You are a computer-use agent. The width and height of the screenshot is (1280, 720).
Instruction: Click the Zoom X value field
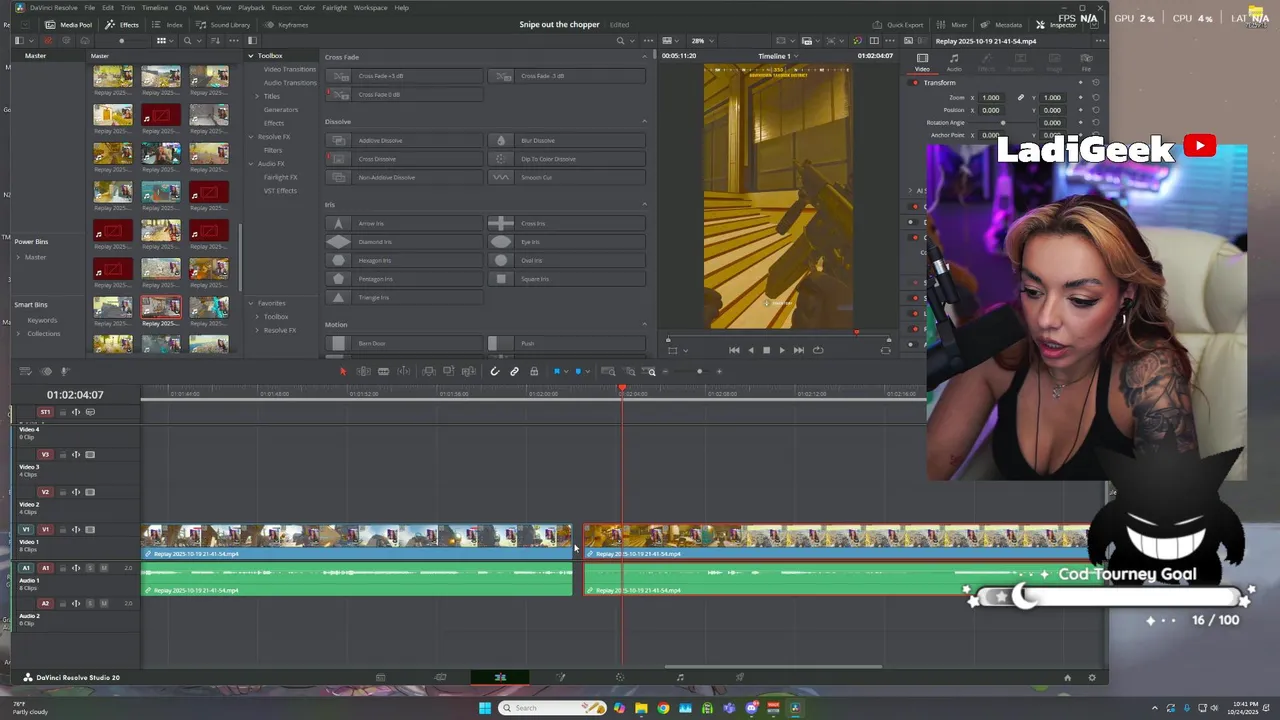click(x=990, y=98)
